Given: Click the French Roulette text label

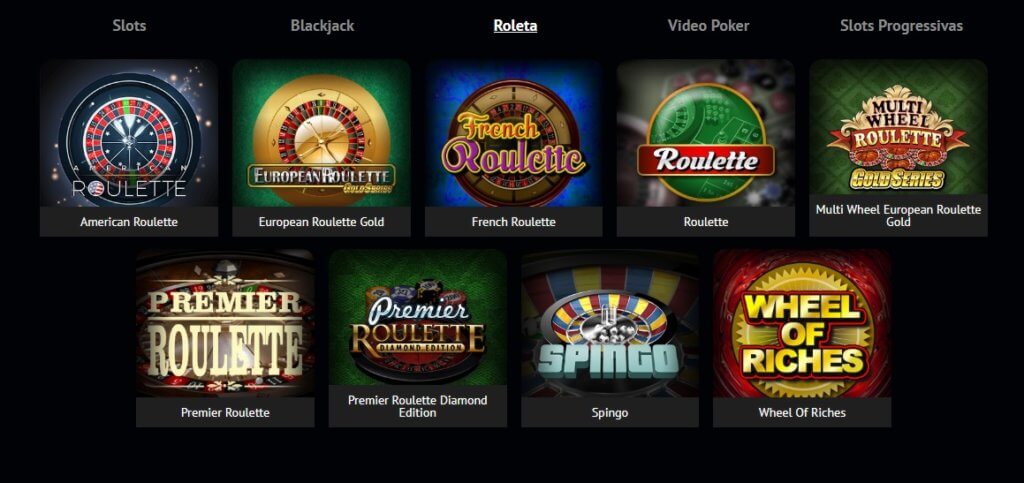Looking at the screenshot, I should coord(513,222).
